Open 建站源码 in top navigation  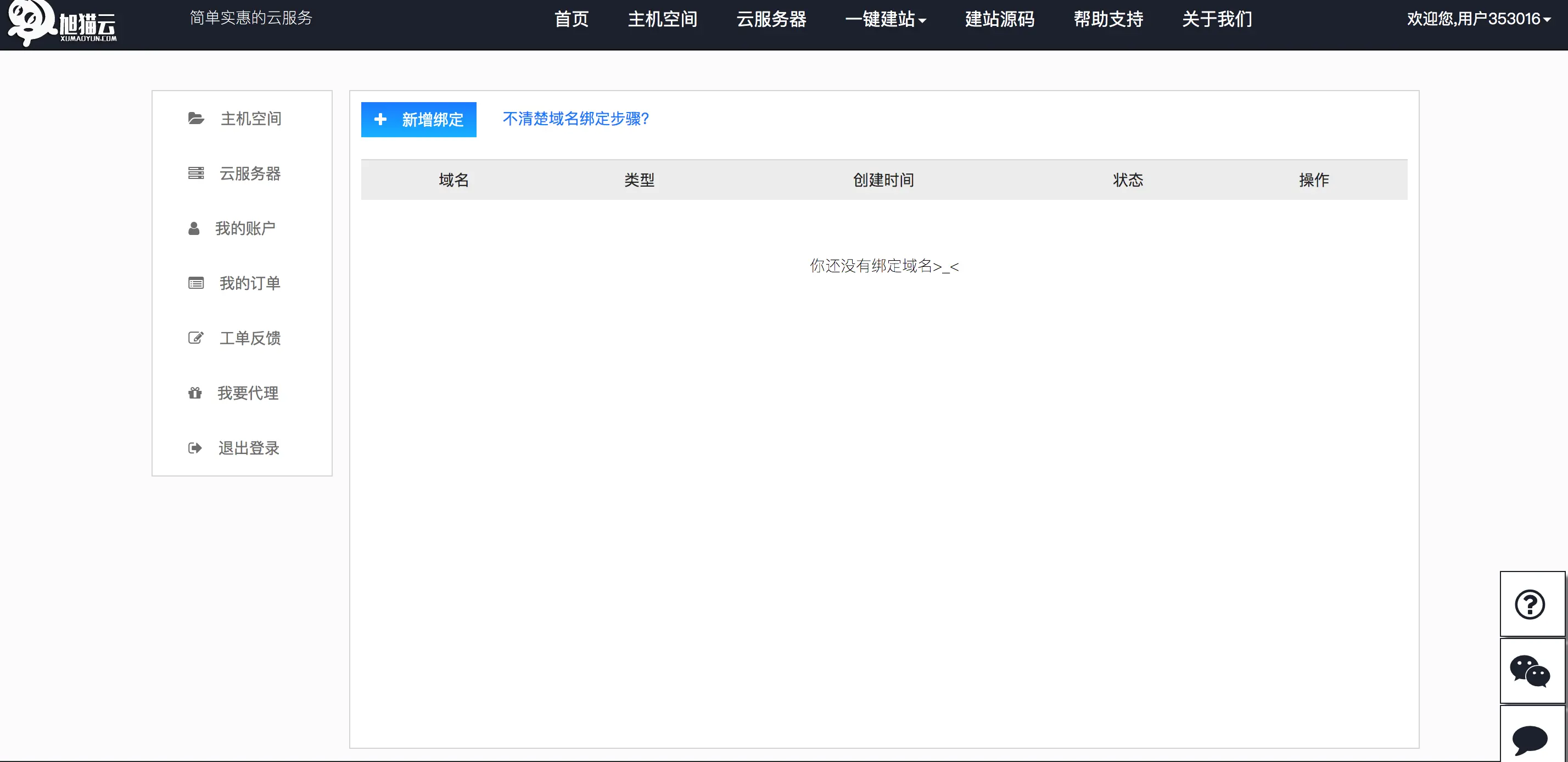click(999, 19)
